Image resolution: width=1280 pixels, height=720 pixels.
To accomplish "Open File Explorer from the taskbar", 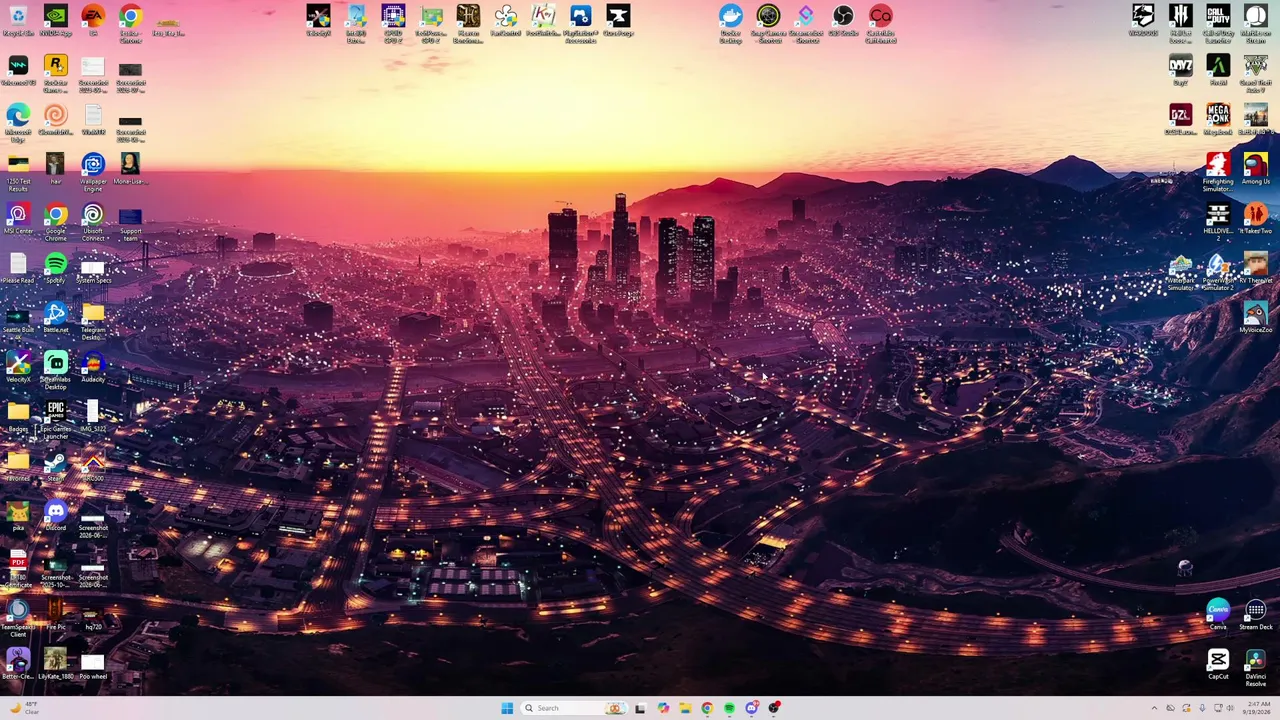I will [x=685, y=708].
